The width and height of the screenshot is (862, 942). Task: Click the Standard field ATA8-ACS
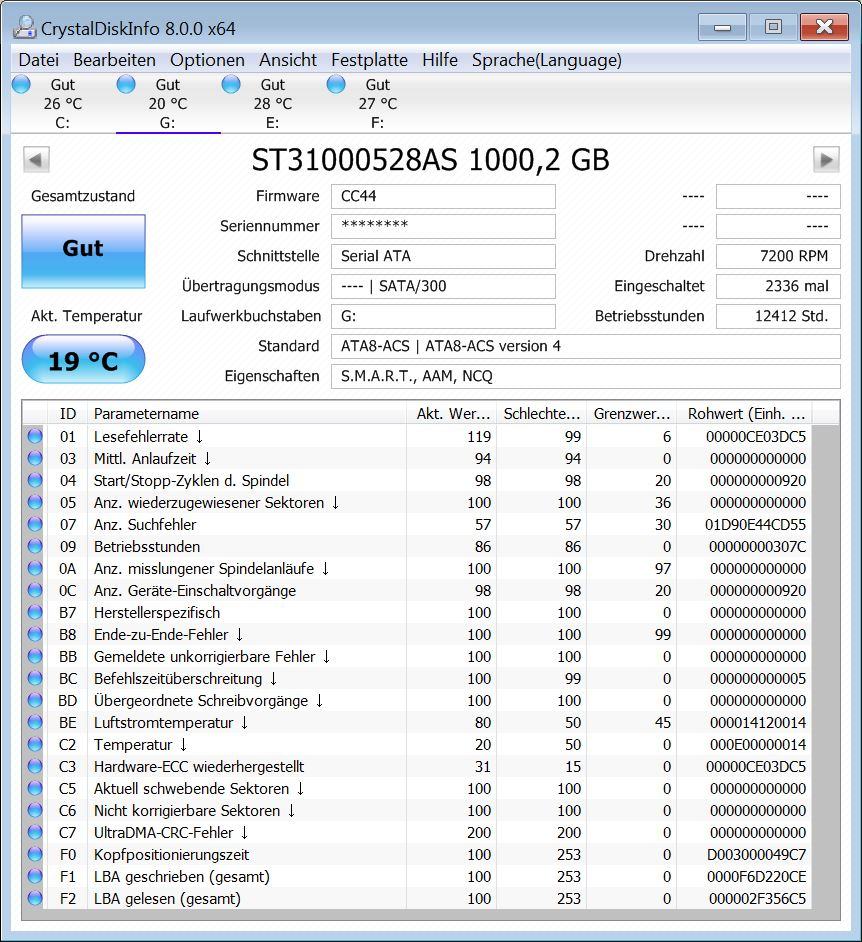(586, 347)
